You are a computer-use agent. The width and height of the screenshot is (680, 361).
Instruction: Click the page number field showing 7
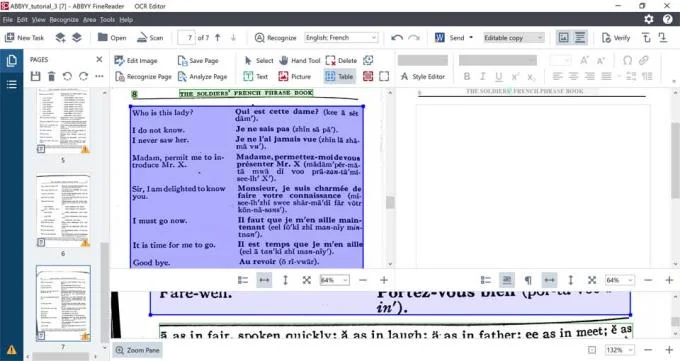click(186, 38)
